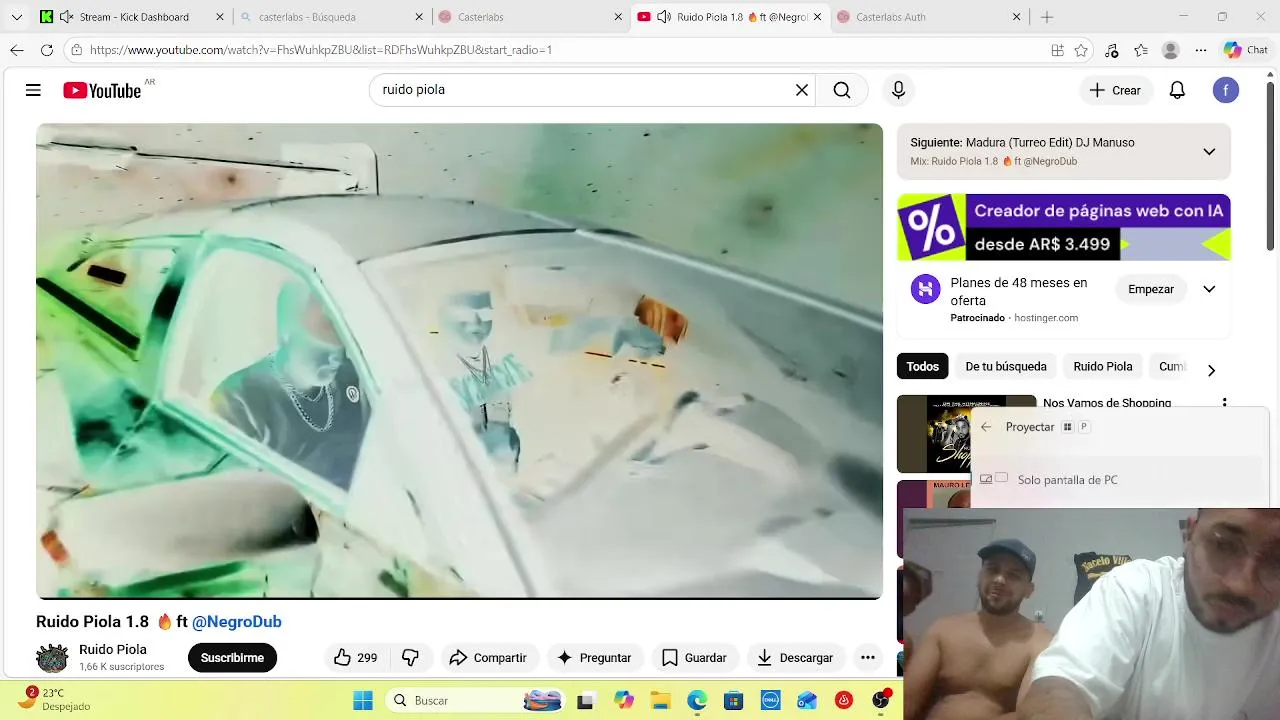Screen dimensions: 1280x720
Task: Expand the Hostinger ad details chevron
Action: click(x=1209, y=289)
